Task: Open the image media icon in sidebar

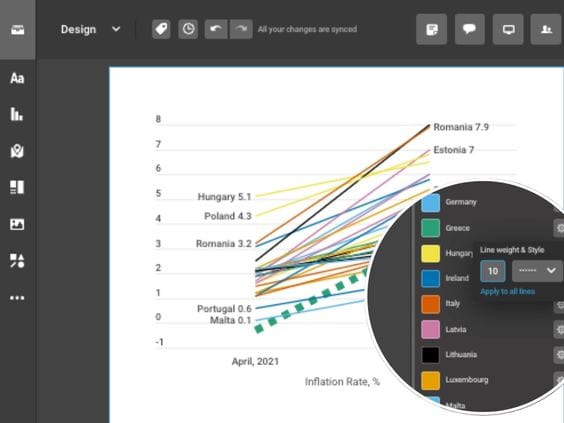Action: tap(17, 224)
